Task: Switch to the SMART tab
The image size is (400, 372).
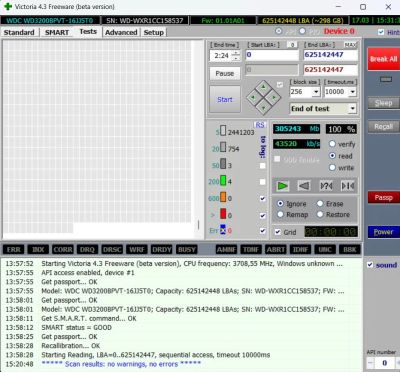Action: [57, 32]
